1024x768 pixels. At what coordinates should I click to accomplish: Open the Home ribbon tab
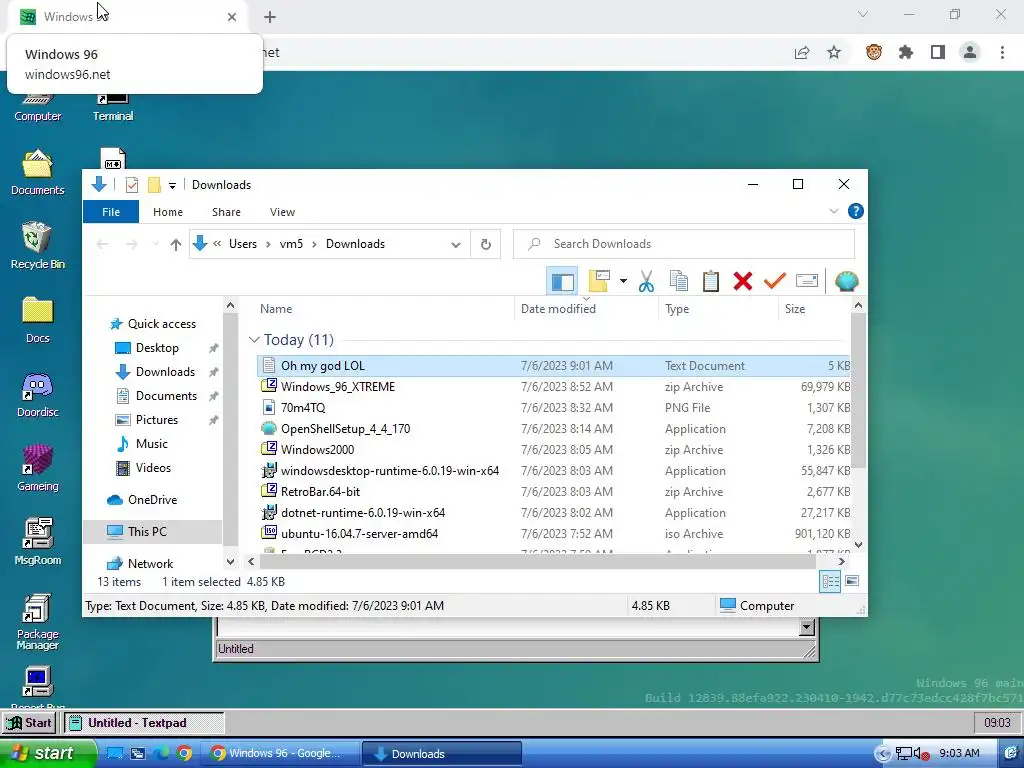click(x=168, y=212)
